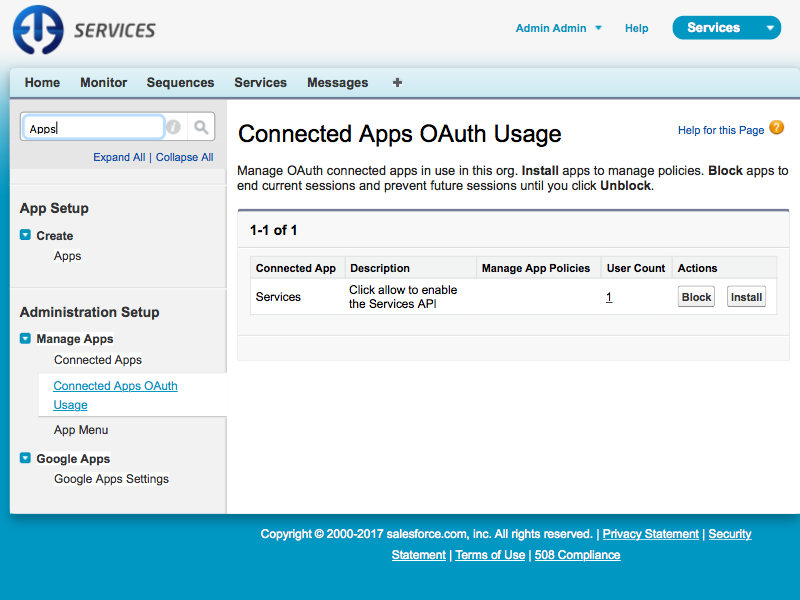Open App Menu in sidebar

point(81,430)
